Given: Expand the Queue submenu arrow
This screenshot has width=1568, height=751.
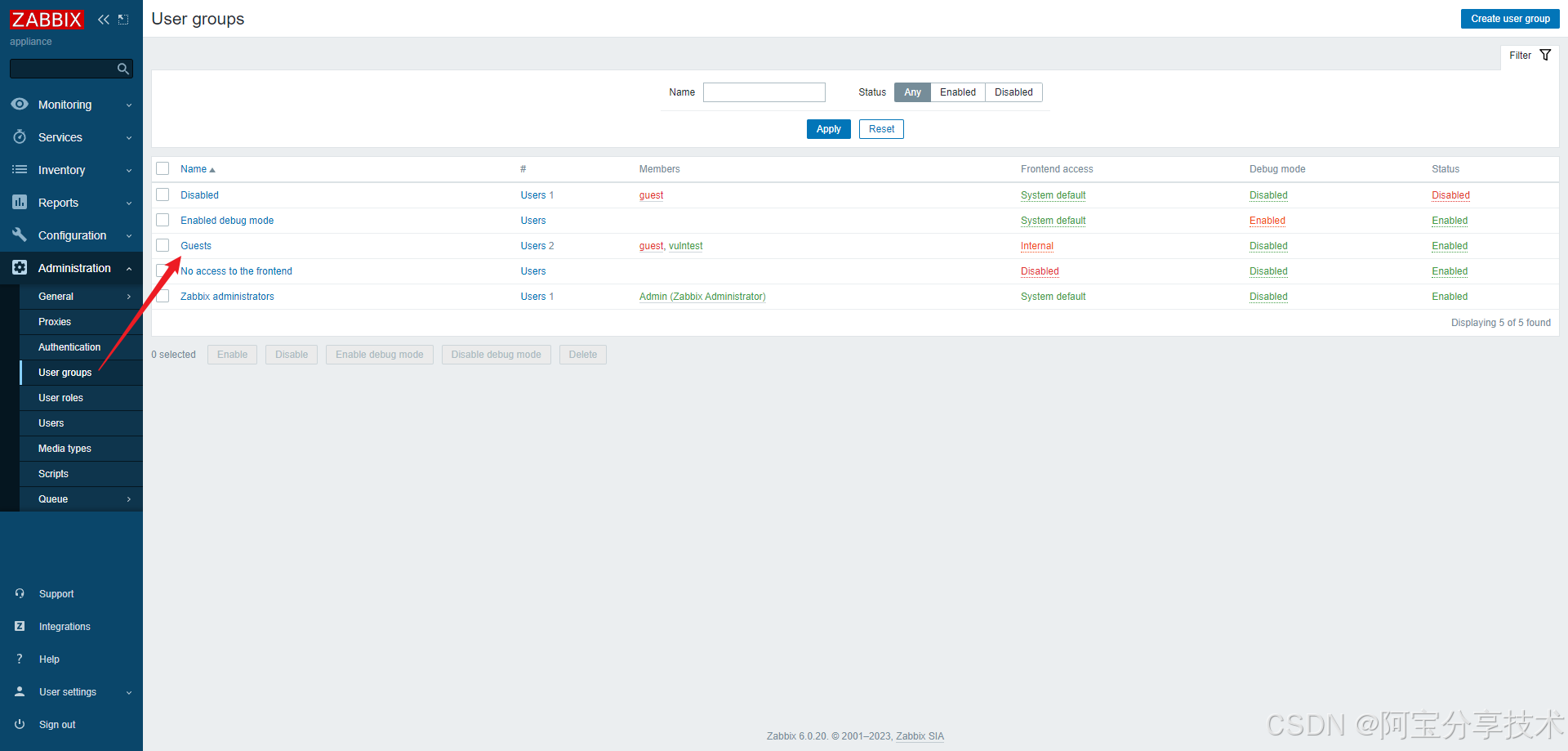Looking at the screenshot, I should (129, 499).
